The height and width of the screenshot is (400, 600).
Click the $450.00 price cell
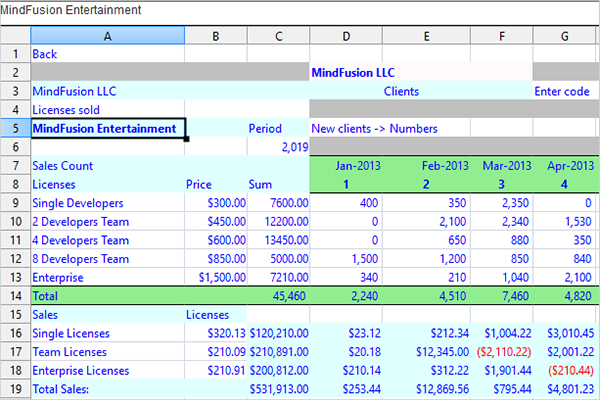(x=216, y=222)
